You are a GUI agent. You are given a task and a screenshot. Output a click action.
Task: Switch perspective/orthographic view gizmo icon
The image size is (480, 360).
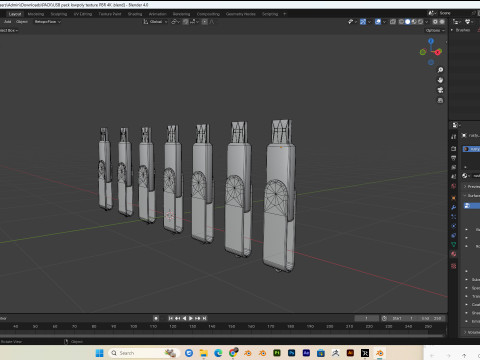(x=440, y=100)
